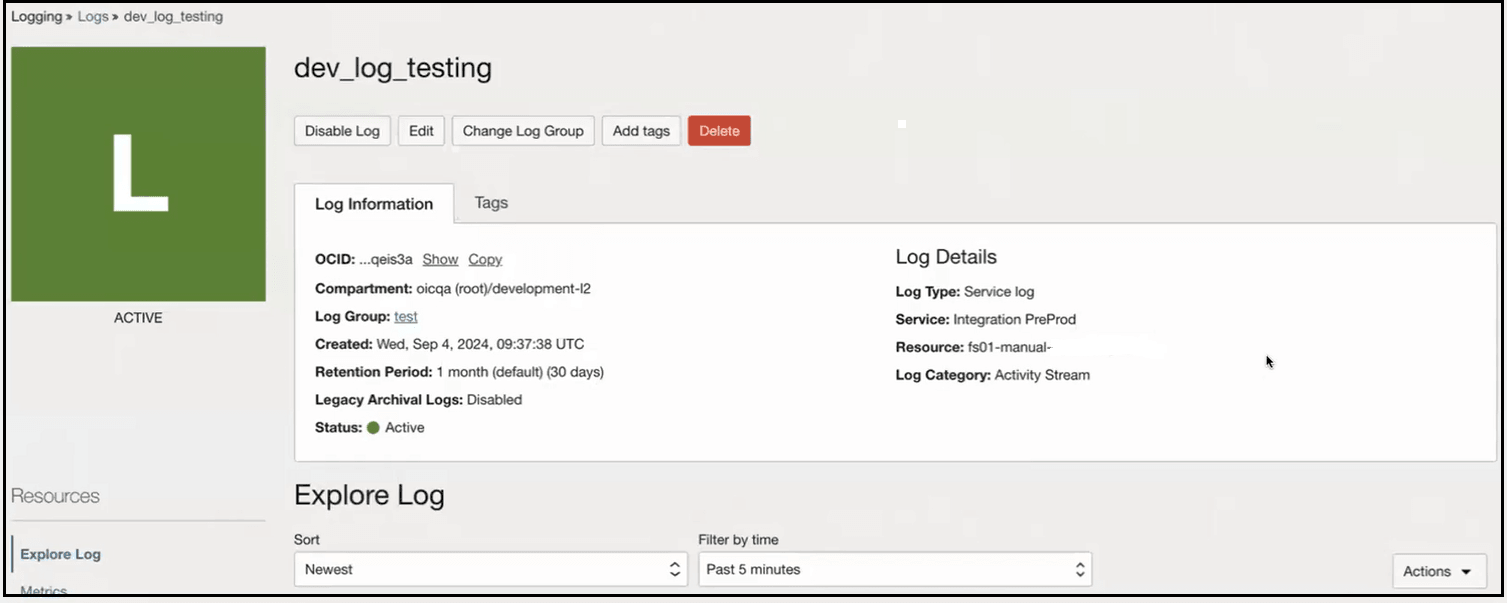Go to Logs in breadcrumb
1507x603 pixels.
click(93, 17)
